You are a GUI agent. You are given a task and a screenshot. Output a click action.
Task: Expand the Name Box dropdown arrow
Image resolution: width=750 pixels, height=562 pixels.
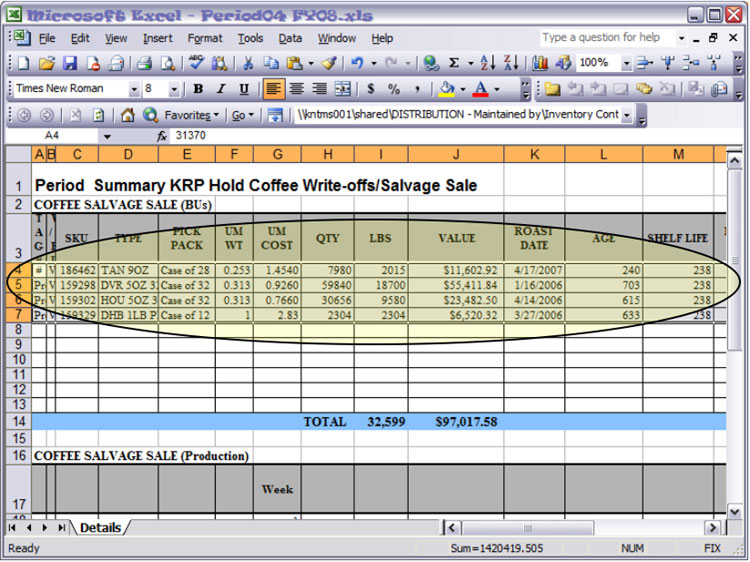tap(107, 137)
